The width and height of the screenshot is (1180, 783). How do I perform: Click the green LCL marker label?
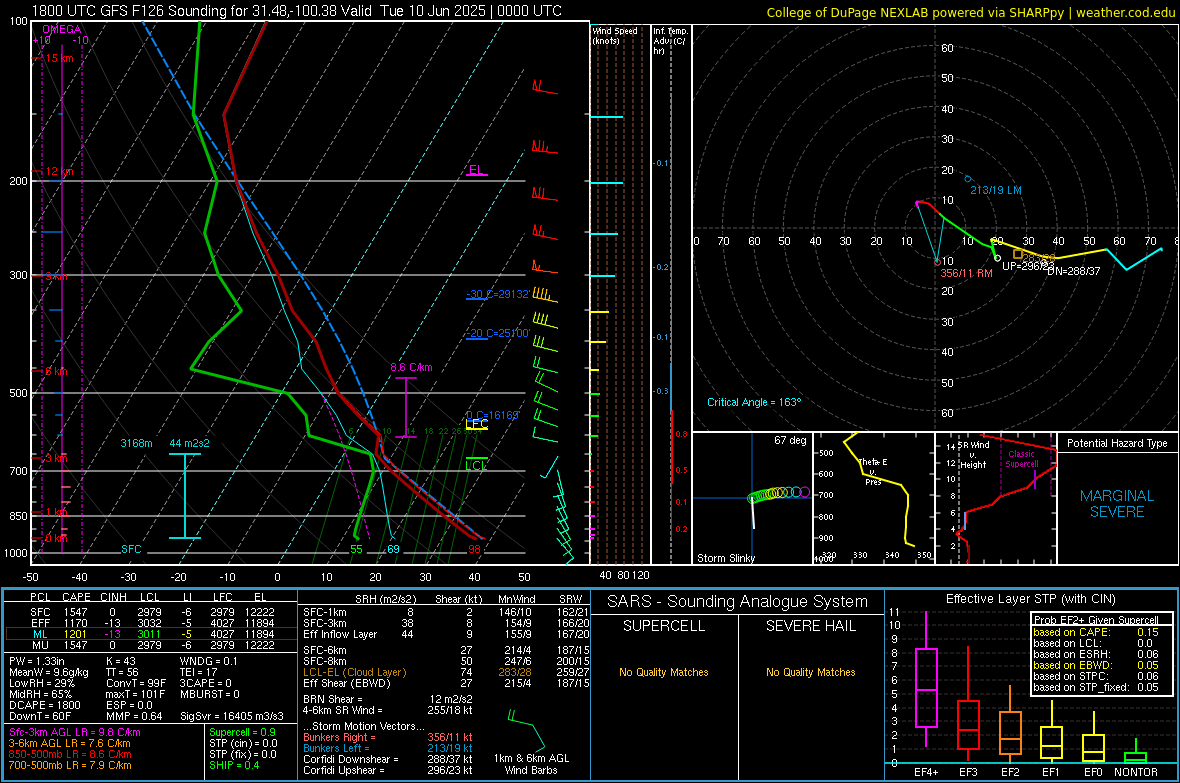pos(476,465)
